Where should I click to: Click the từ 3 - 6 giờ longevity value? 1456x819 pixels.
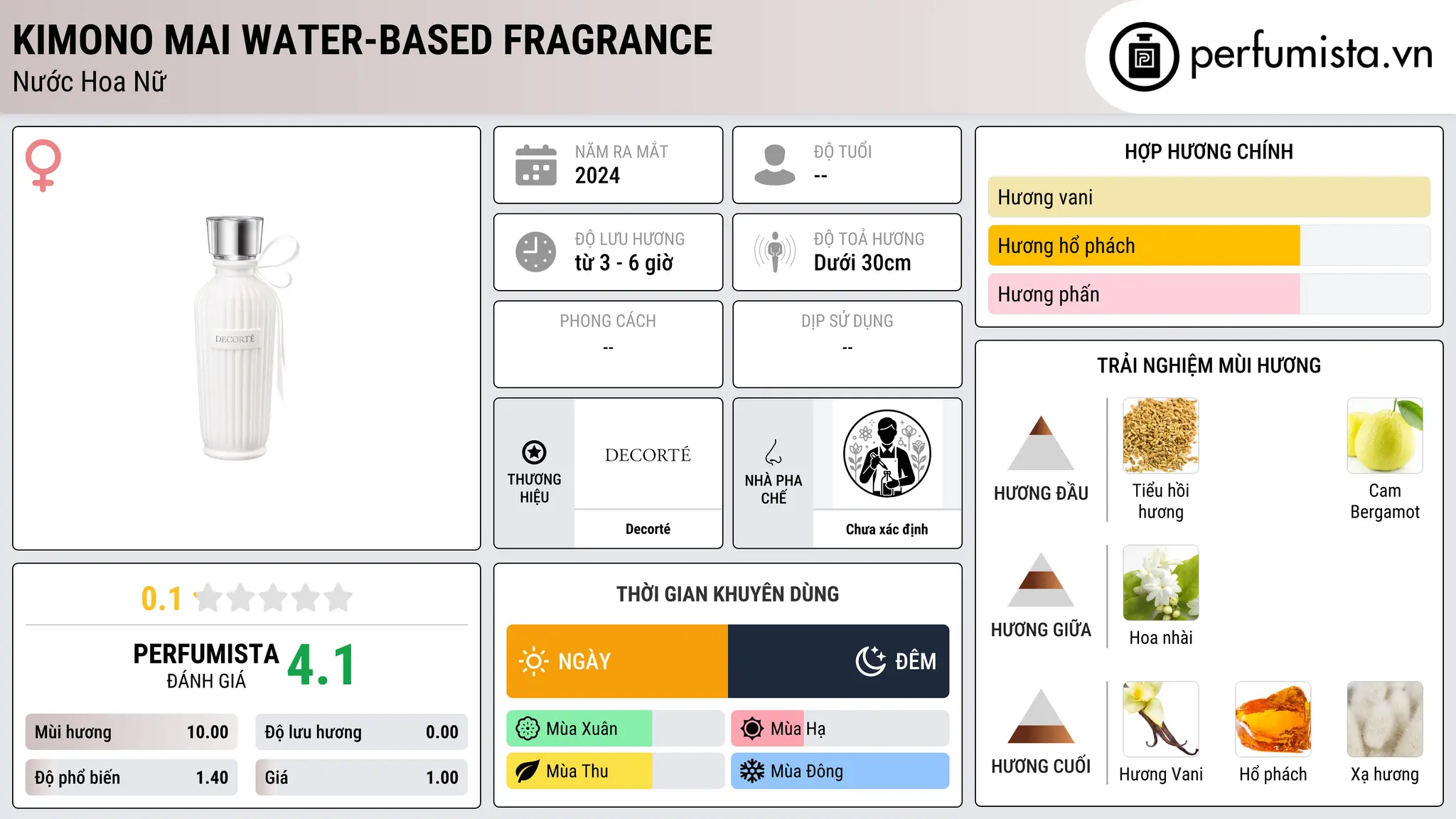624,263
